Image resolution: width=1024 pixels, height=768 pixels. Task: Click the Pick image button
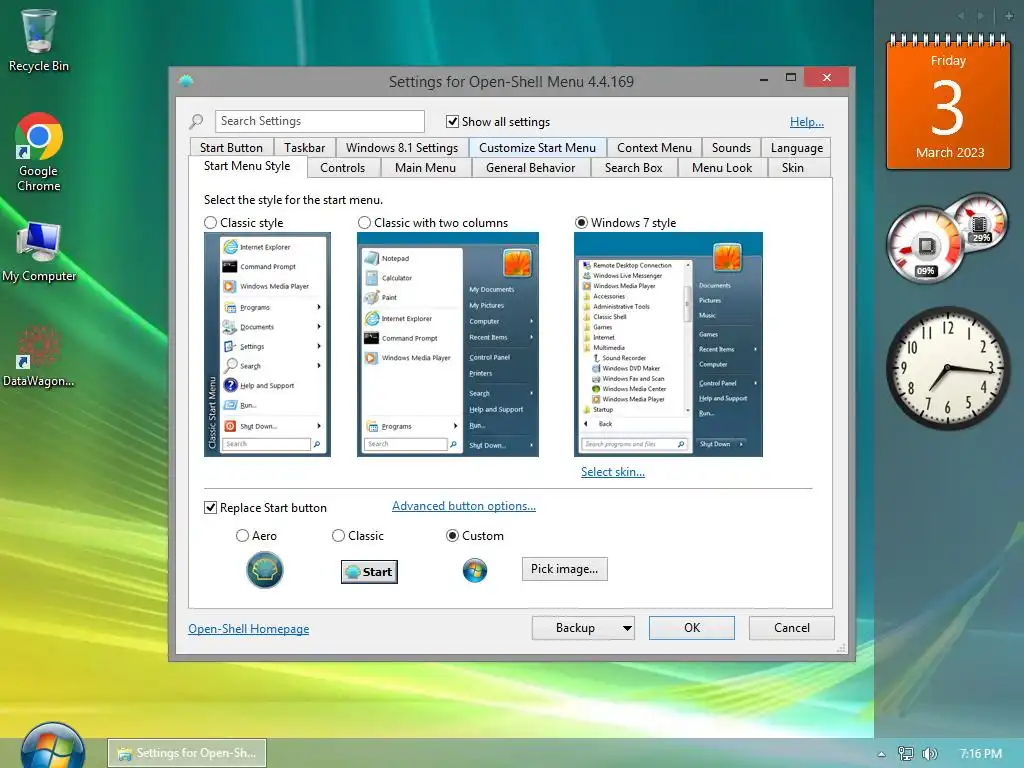[564, 569]
